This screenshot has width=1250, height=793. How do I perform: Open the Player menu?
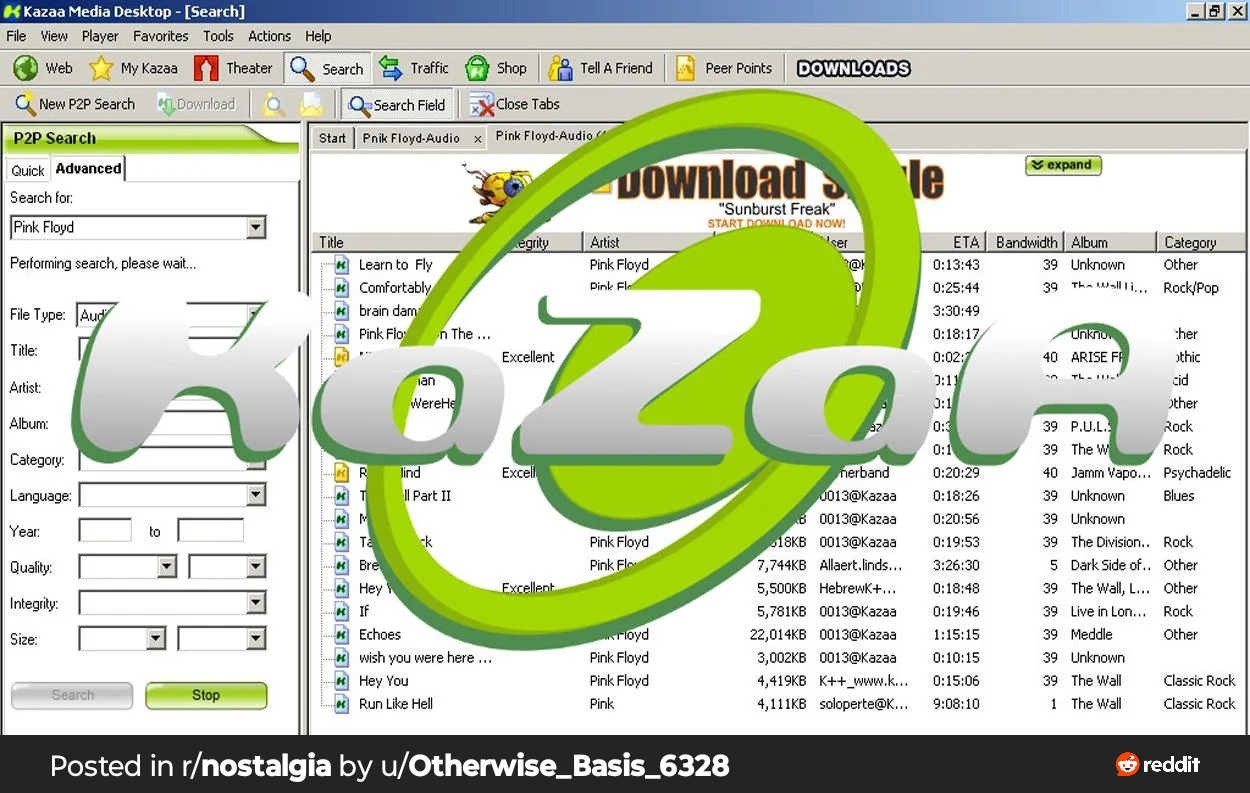100,36
